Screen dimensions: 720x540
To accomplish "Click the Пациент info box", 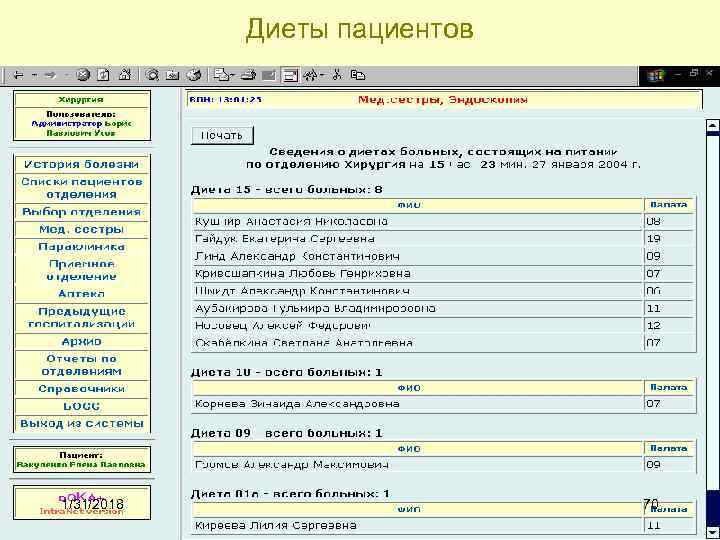I will tap(82, 460).
